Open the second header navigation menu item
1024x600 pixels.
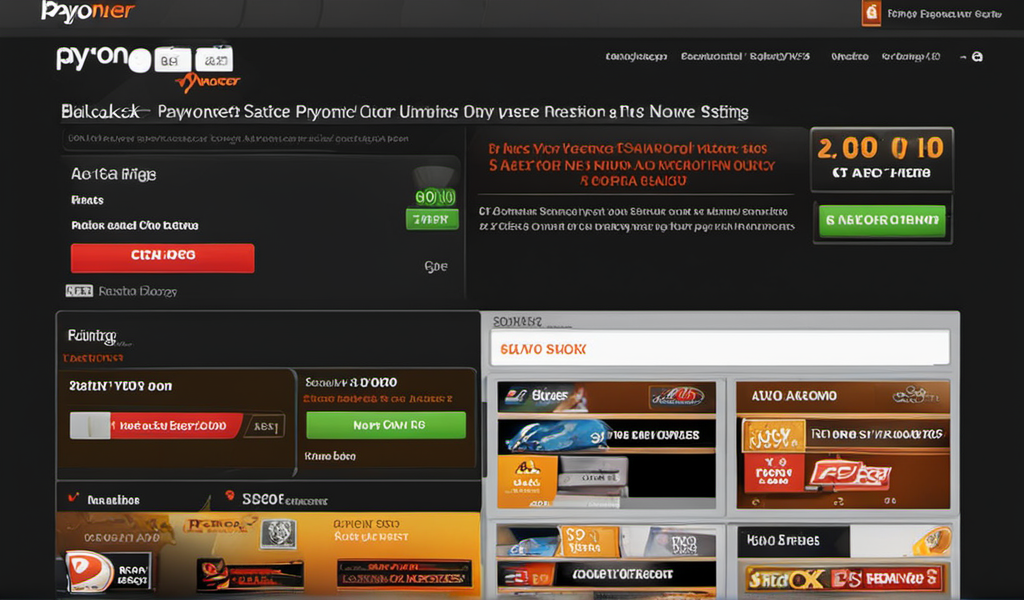tap(744, 57)
